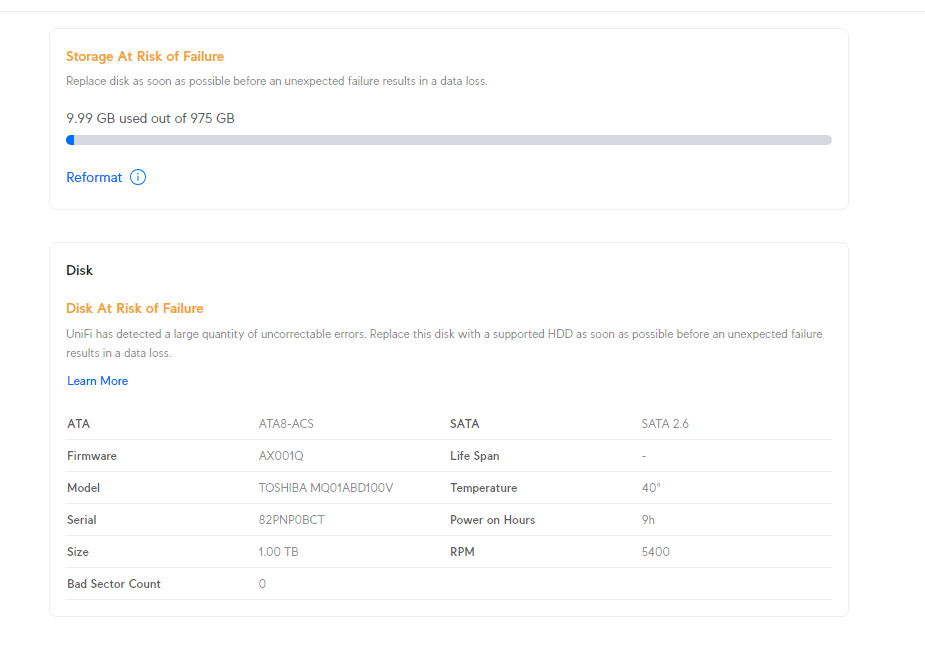Select the Bad Sector Count value 0
Screen dimensions: 925x657
coord(262,584)
